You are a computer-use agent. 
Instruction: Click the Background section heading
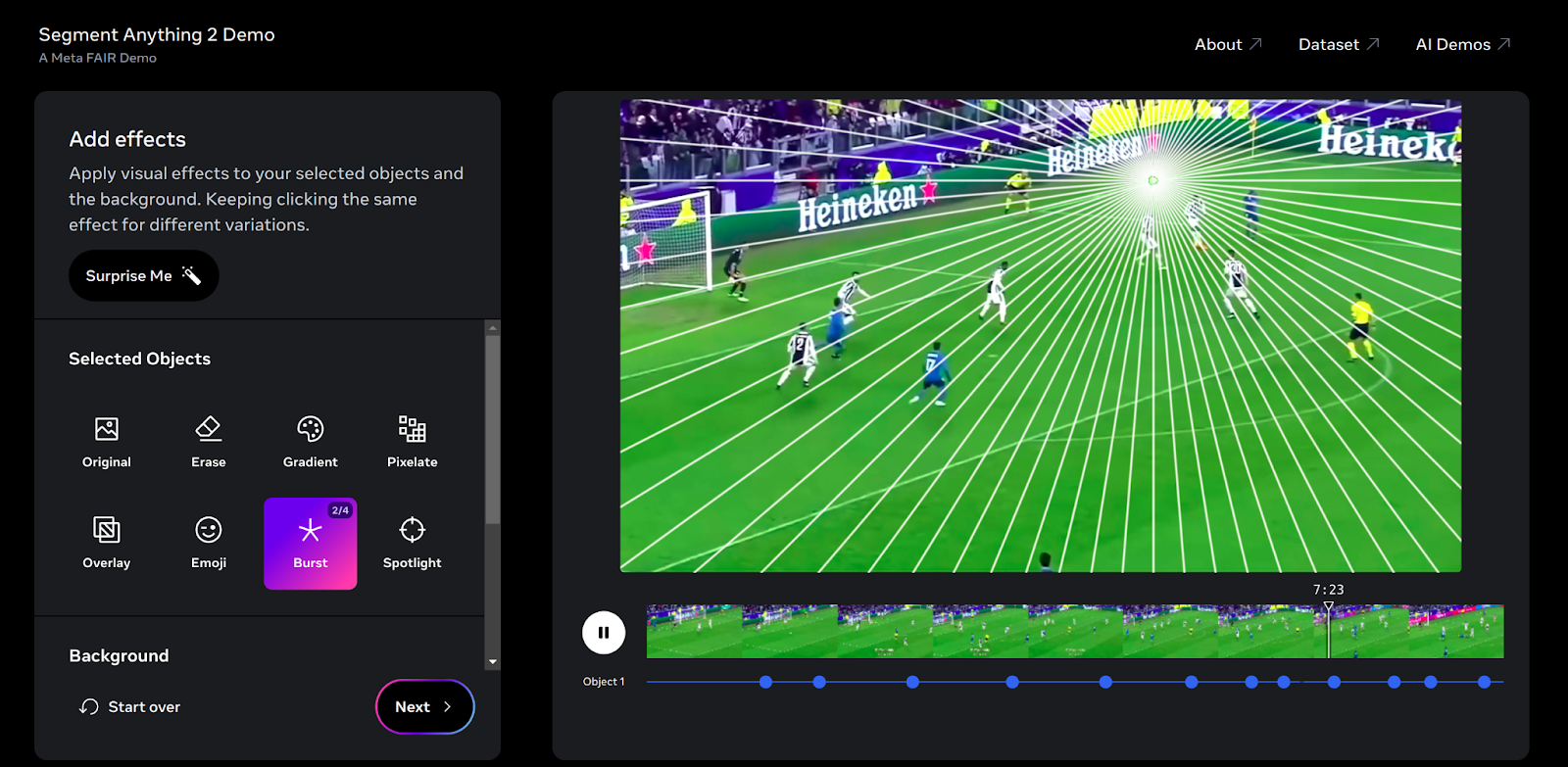(x=119, y=655)
